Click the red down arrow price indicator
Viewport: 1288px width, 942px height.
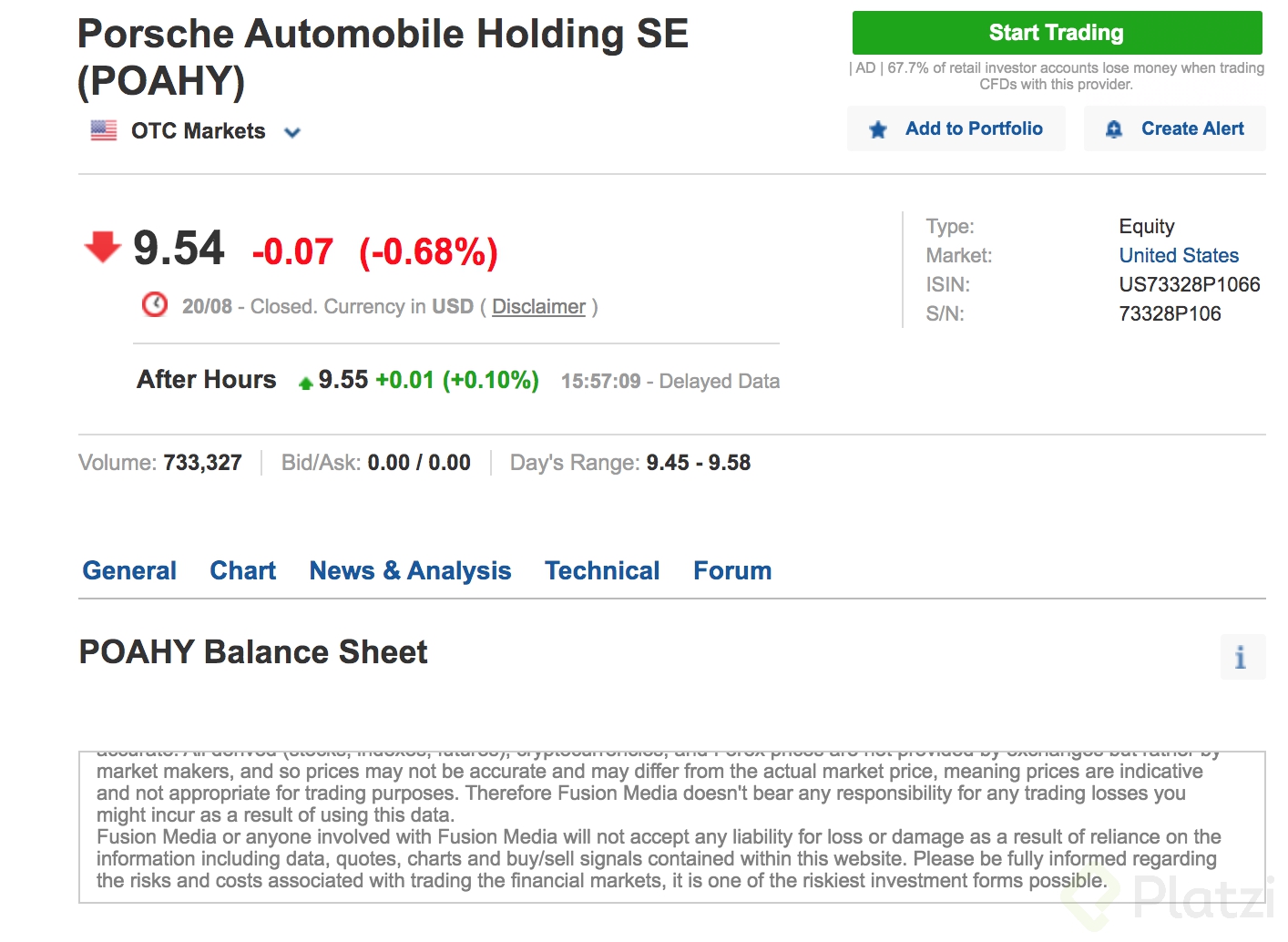click(x=102, y=247)
